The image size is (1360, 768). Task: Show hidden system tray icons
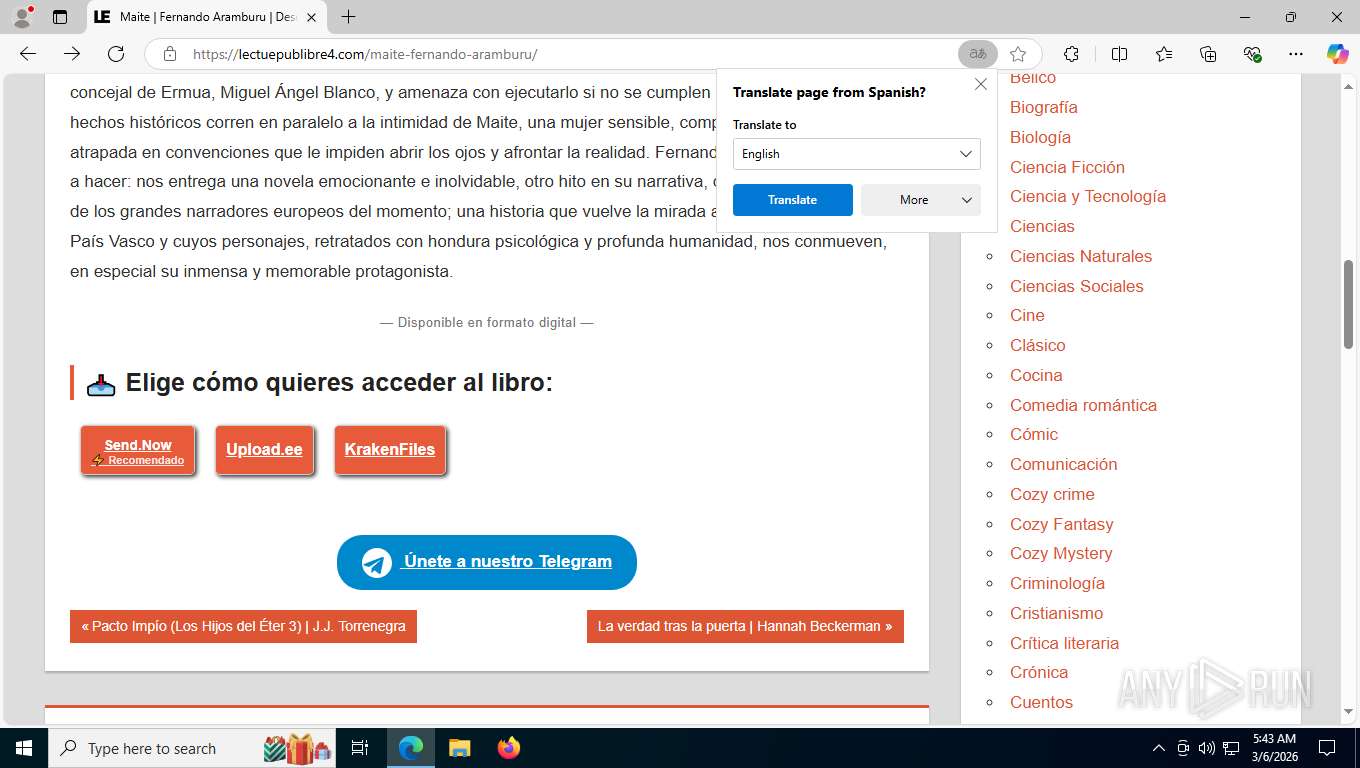pos(1159,748)
